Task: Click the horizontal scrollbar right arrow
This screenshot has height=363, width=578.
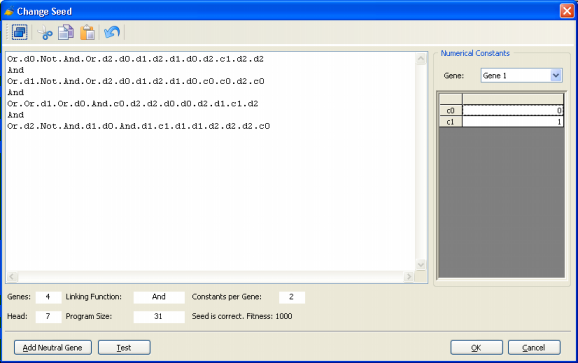Action: pos(408,276)
